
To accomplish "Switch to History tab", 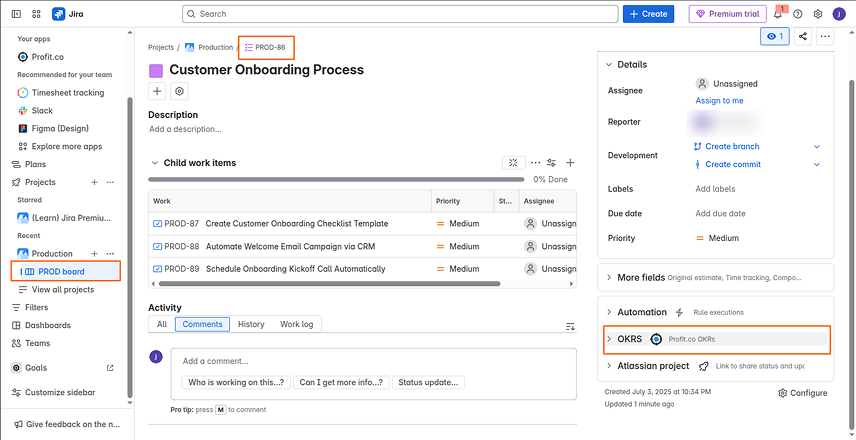I will pyautogui.click(x=251, y=324).
